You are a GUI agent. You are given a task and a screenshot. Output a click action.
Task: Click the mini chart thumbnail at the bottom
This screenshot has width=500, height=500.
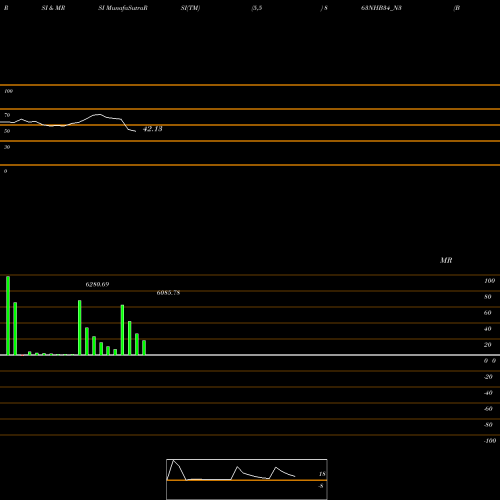(247, 479)
